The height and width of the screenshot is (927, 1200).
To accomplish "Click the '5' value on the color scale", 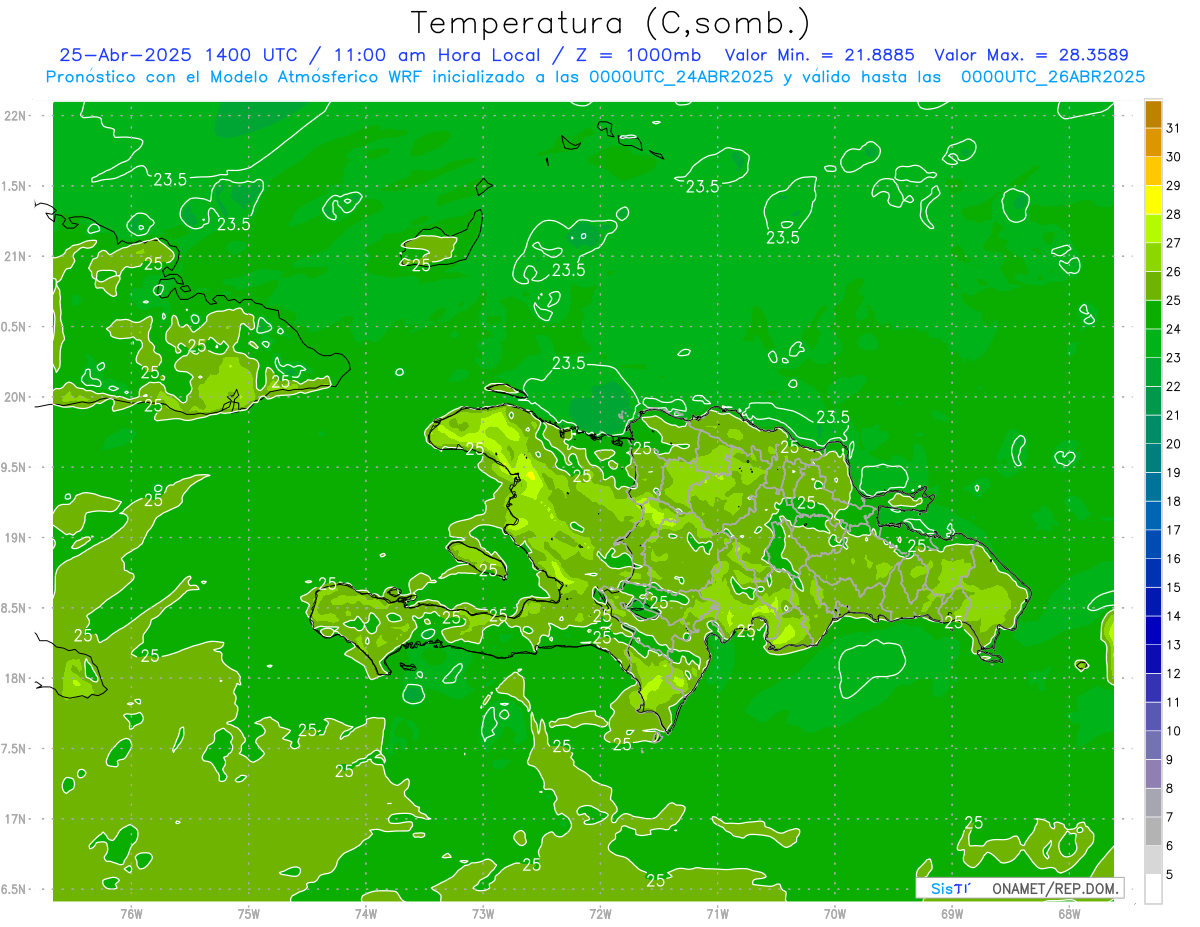I will pyautogui.click(x=1170, y=875).
